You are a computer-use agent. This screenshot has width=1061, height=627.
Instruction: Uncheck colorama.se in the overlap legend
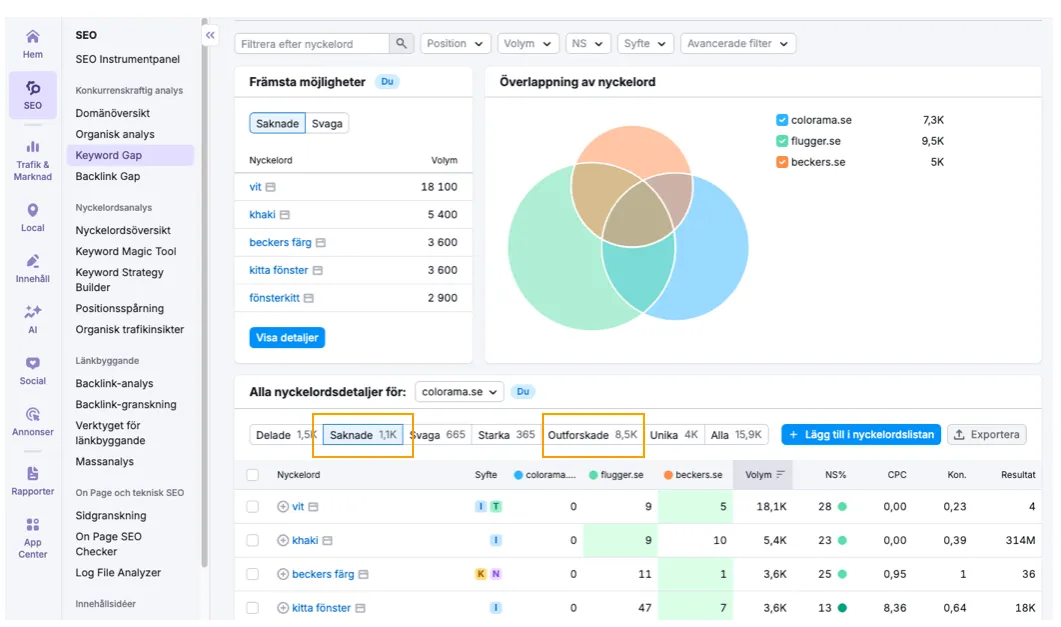pos(782,120)
